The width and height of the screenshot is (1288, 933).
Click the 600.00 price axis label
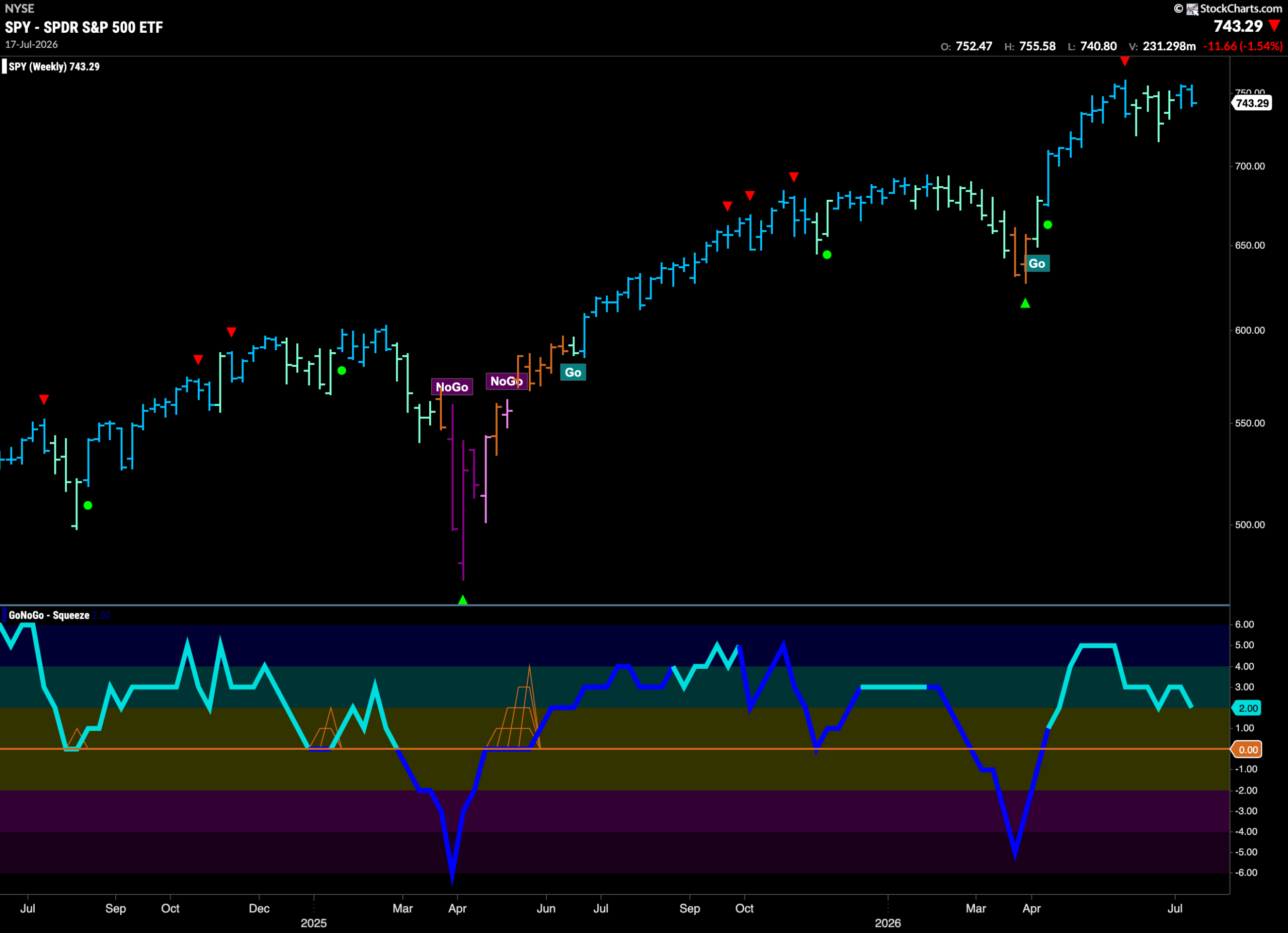(1250, 330)
